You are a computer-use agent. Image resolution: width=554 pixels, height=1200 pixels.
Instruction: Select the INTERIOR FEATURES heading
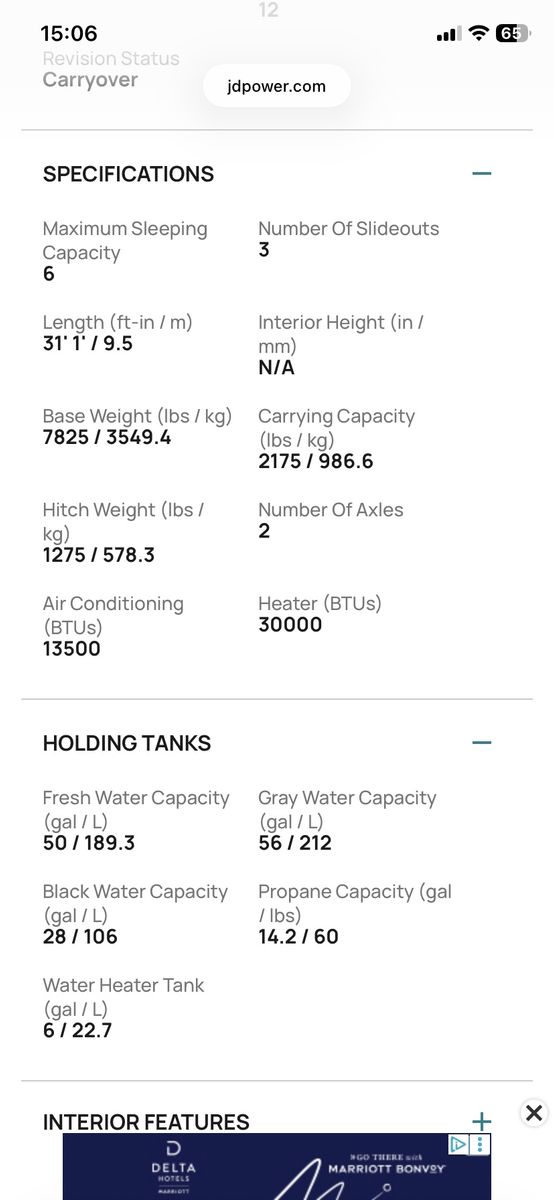146,1122
